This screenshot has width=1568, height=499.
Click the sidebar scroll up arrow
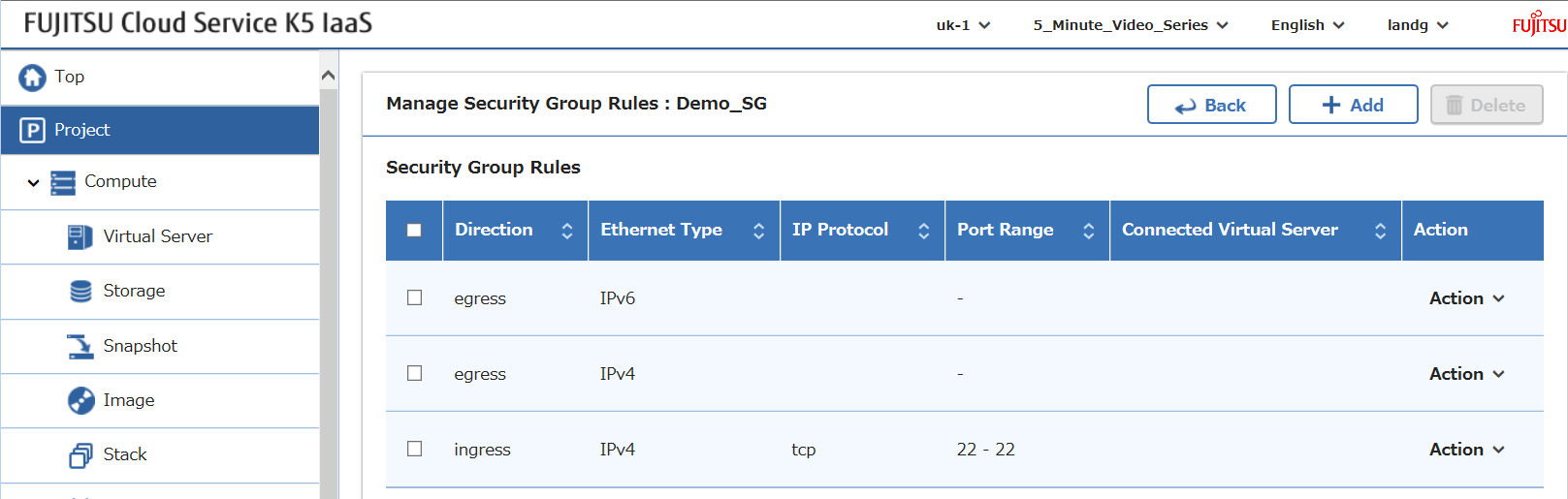pos(329,76)
